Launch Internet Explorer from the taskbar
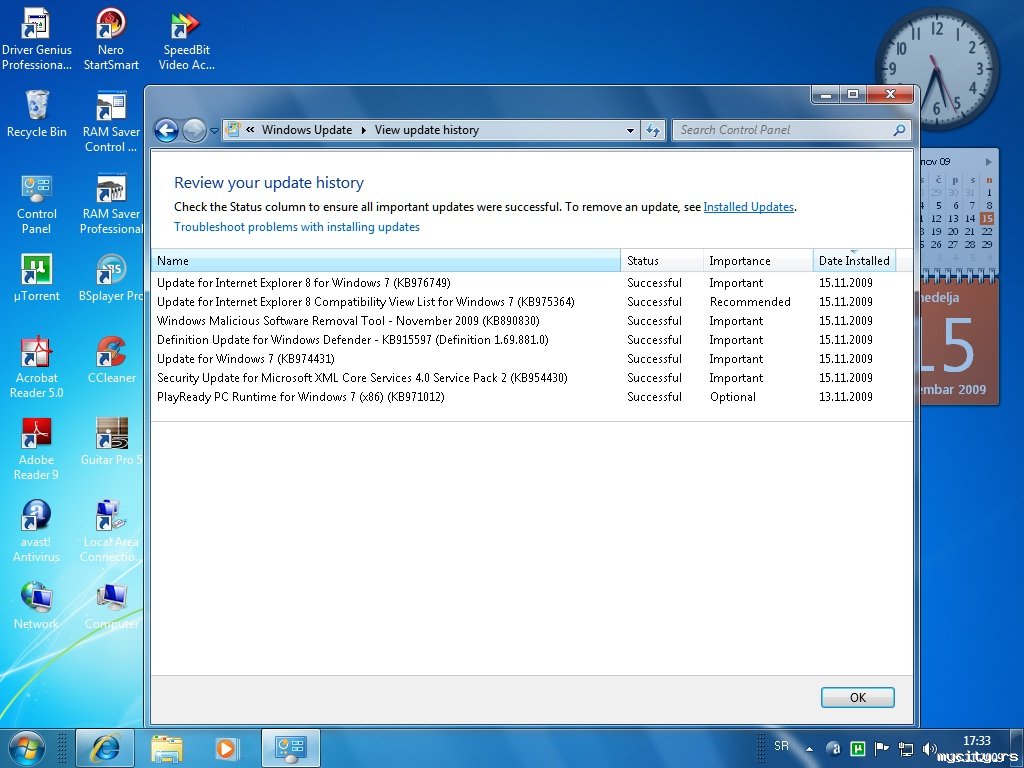 click(105, 747)
